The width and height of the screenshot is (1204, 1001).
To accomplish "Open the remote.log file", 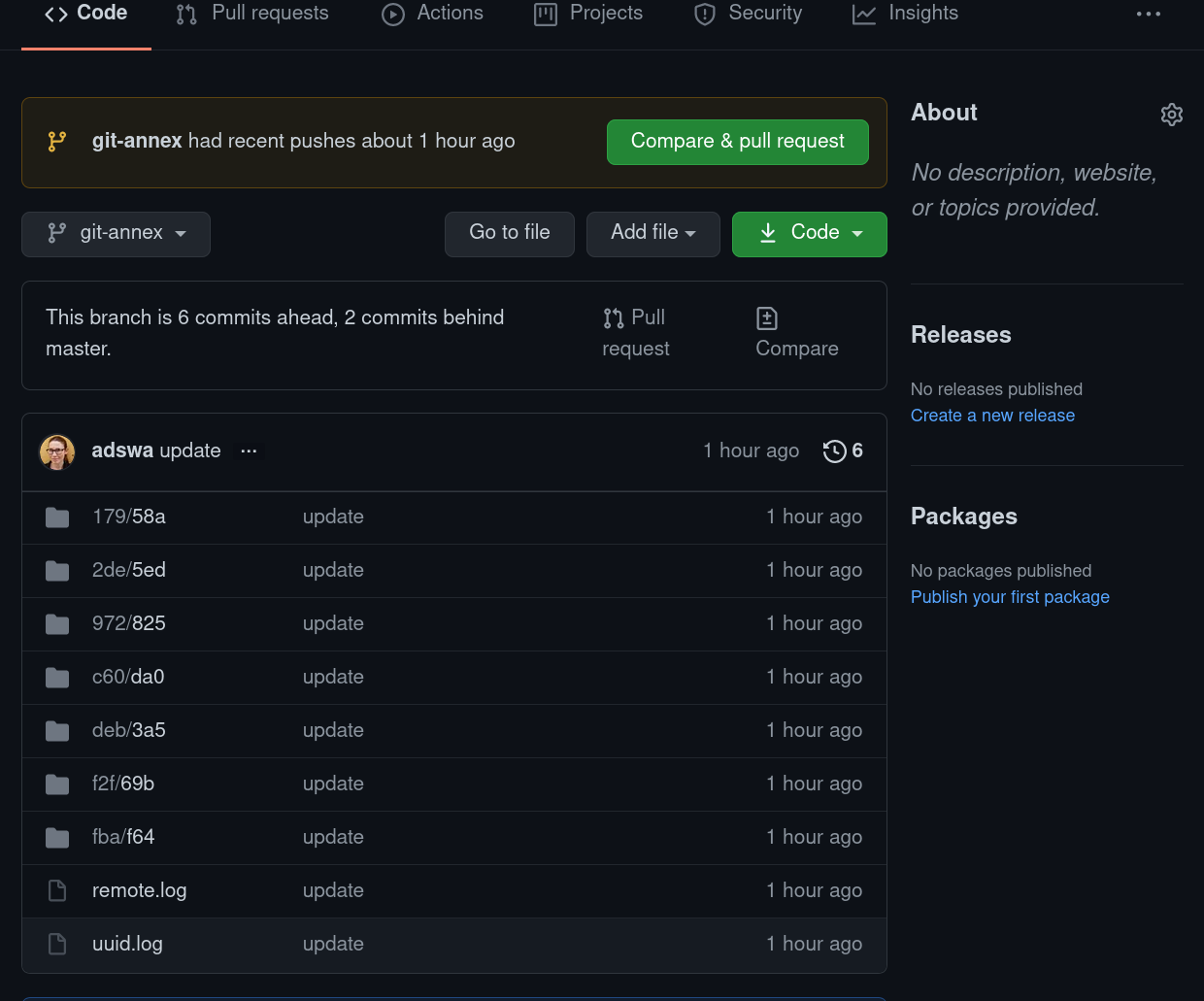I will pos(139,890).
